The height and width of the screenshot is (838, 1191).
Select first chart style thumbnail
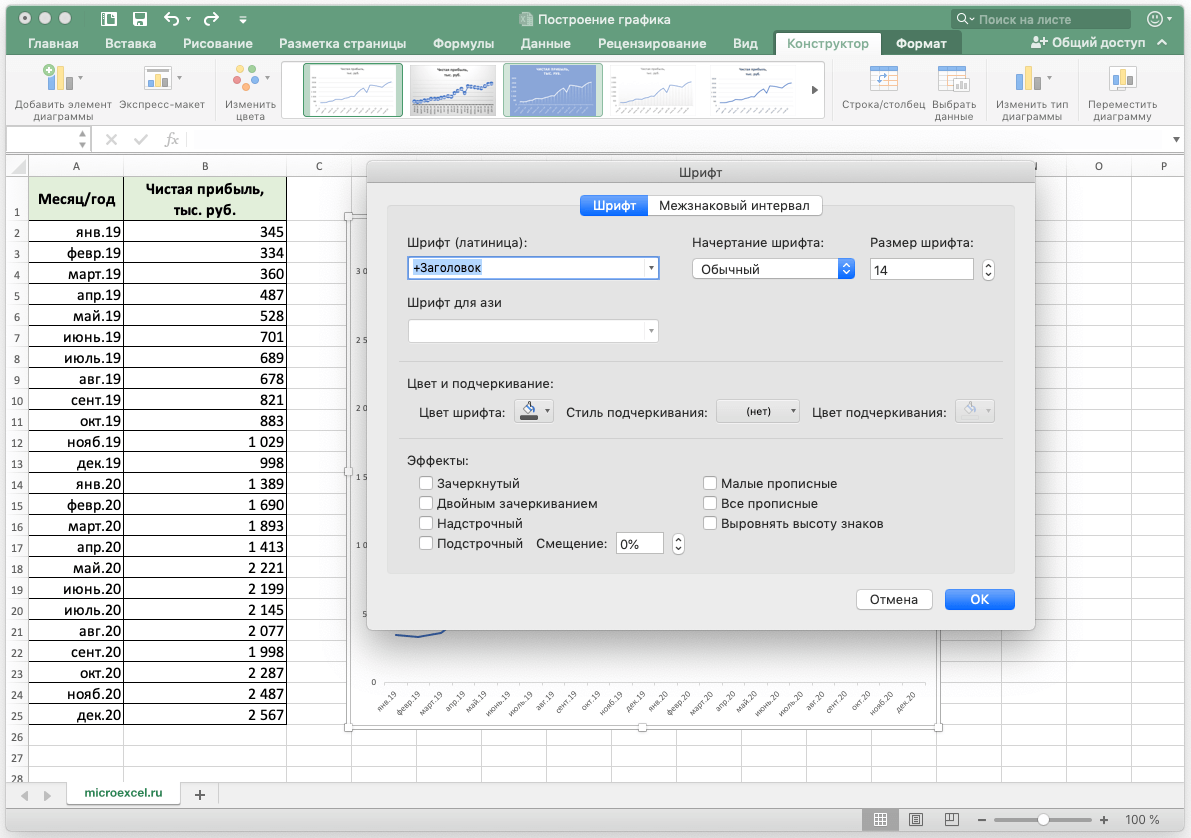(x=353, y=90)
